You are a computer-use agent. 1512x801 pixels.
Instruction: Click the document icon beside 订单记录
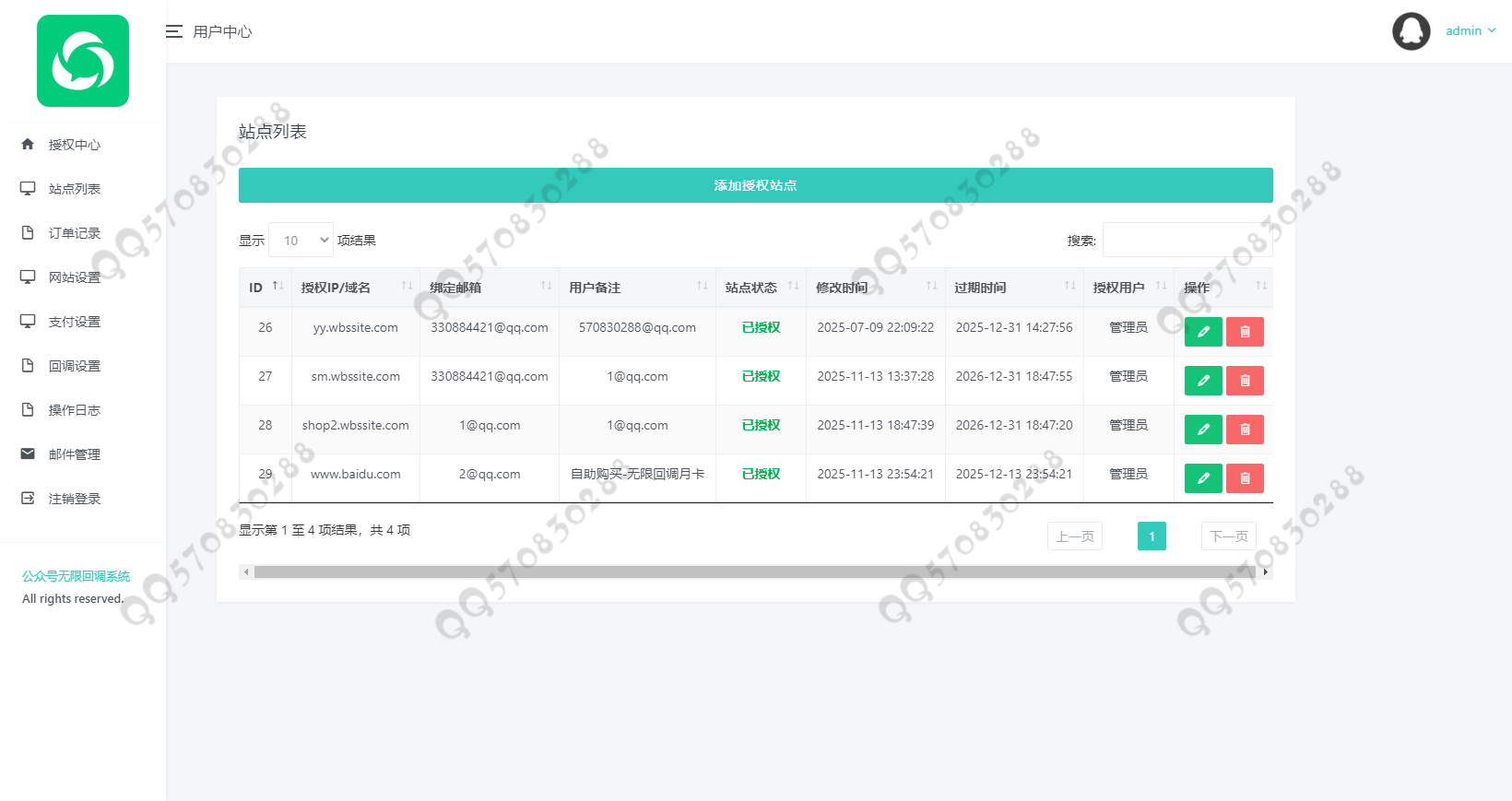(x=28, y=232)
